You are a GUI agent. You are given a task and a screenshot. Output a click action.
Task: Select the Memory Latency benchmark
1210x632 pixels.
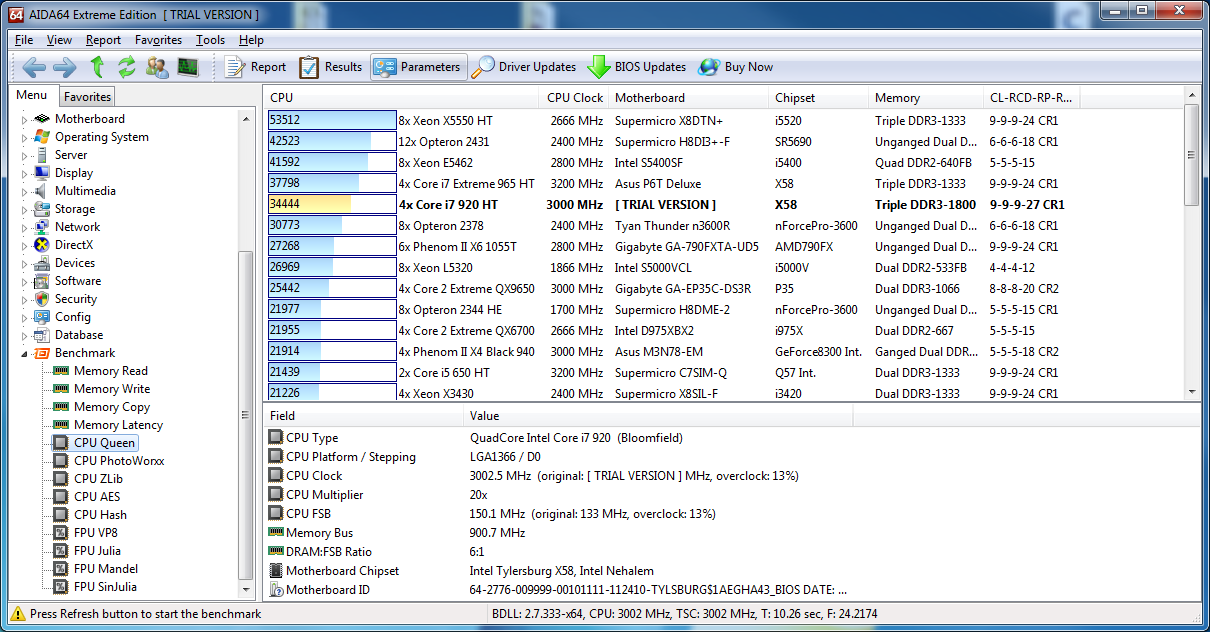pos(118,425)
